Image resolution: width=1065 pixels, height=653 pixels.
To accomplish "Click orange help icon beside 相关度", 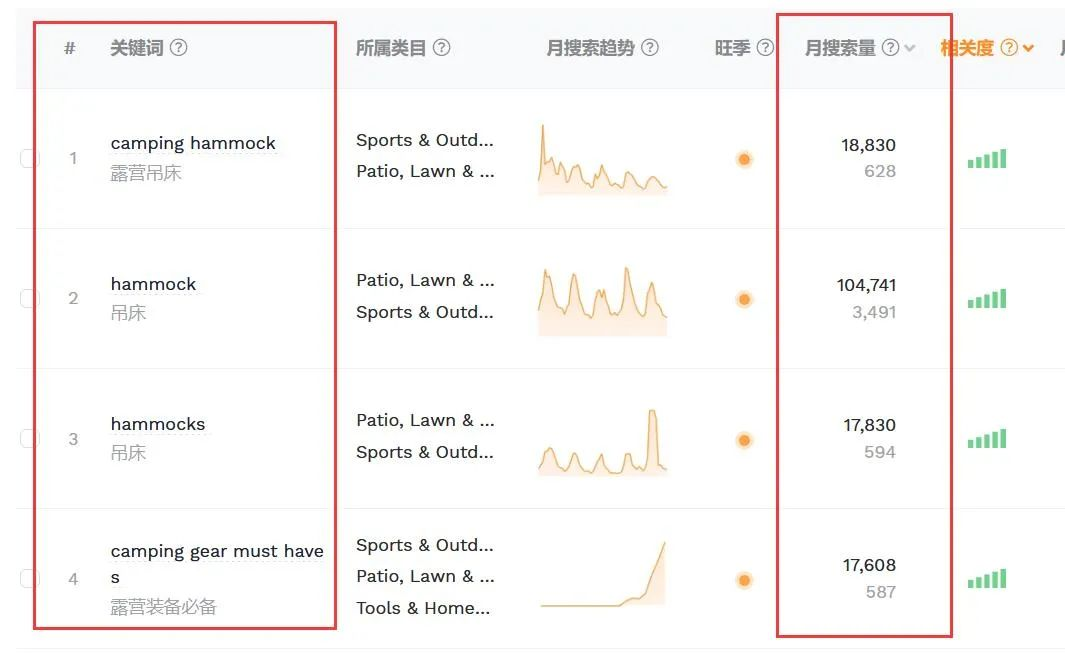I will tap(1010, 48).
